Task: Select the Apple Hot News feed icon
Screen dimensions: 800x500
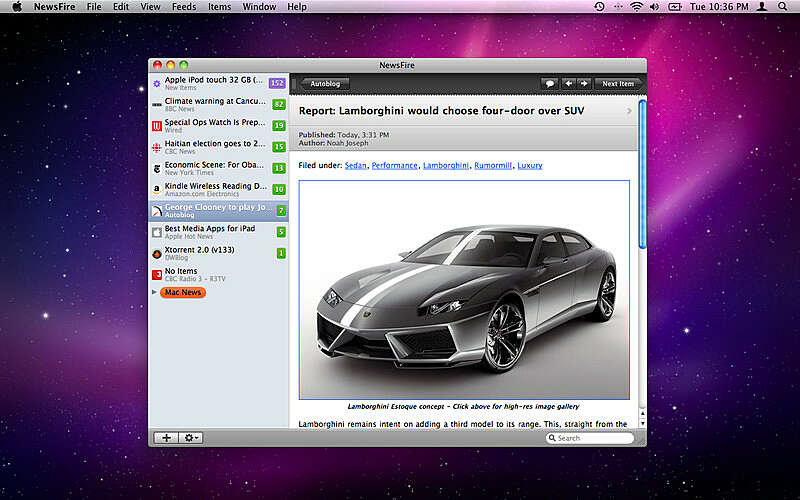Action: (157, 232)
